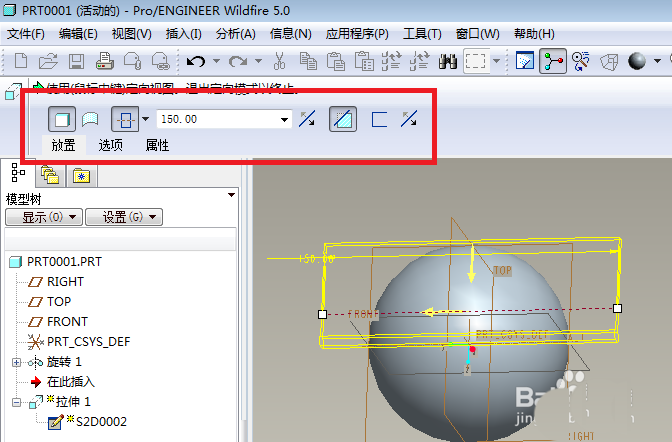Open Find with the binoculars icon
The width and height of the screenshot is (672, 442).
pyautogui.click(x=448, y=61)
